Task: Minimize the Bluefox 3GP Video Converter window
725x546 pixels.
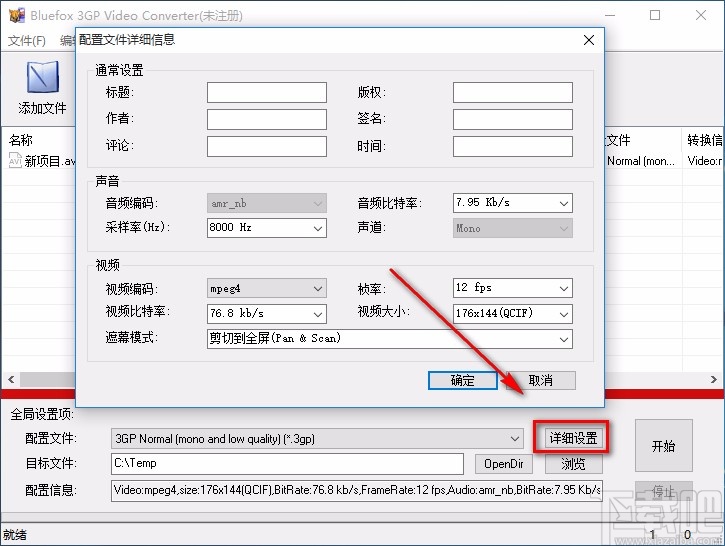Action: pos(610,15)
